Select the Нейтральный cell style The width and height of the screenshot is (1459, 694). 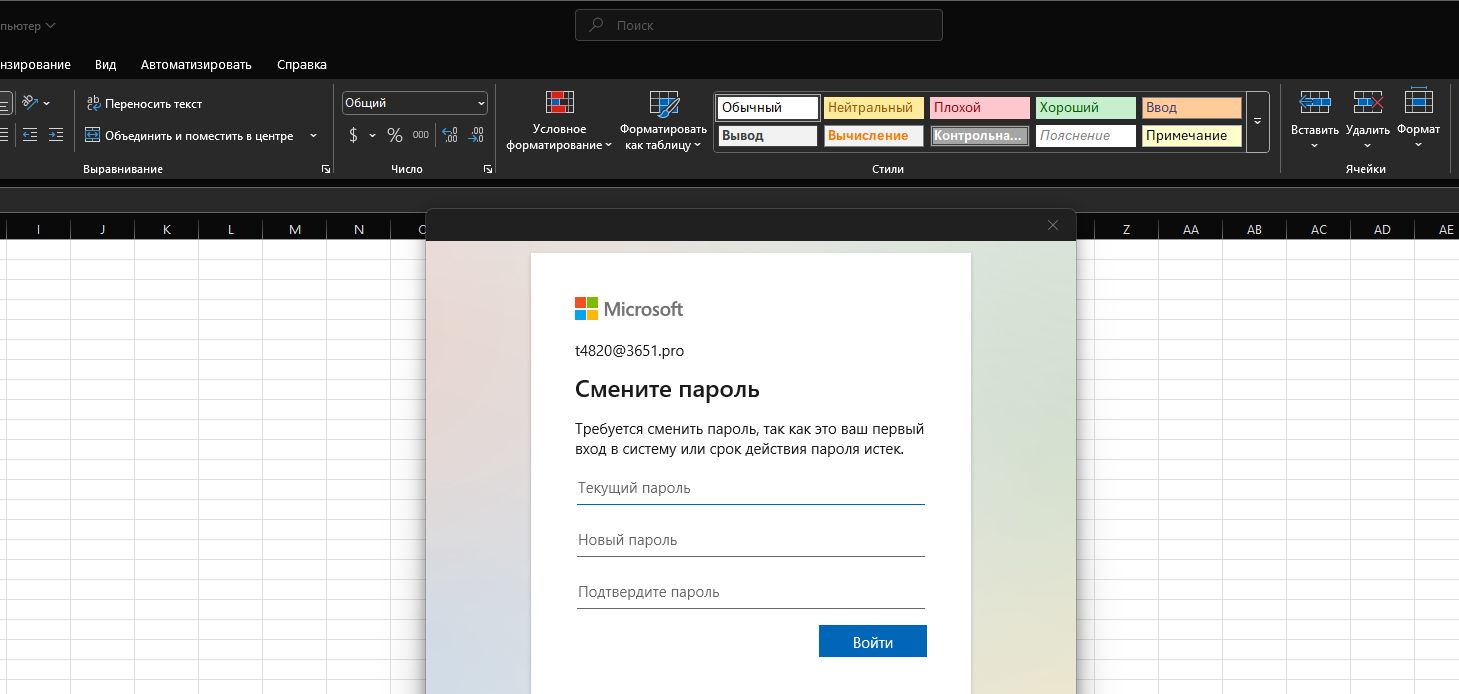874,108
